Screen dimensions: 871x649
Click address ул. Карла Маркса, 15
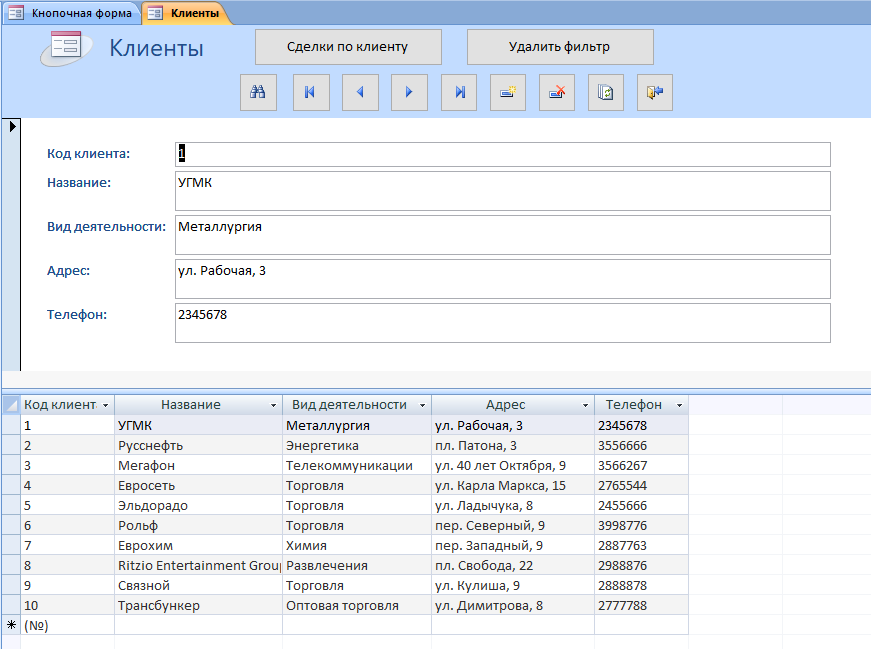[513, 486]
